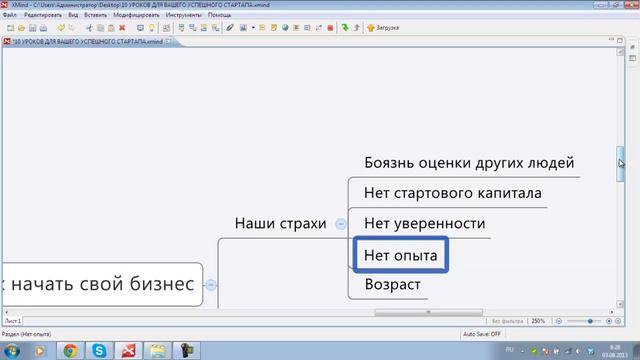Click the red square Stop icon
Image resolution: width=640 pixels, height=360 pixels.
[330, 28]
